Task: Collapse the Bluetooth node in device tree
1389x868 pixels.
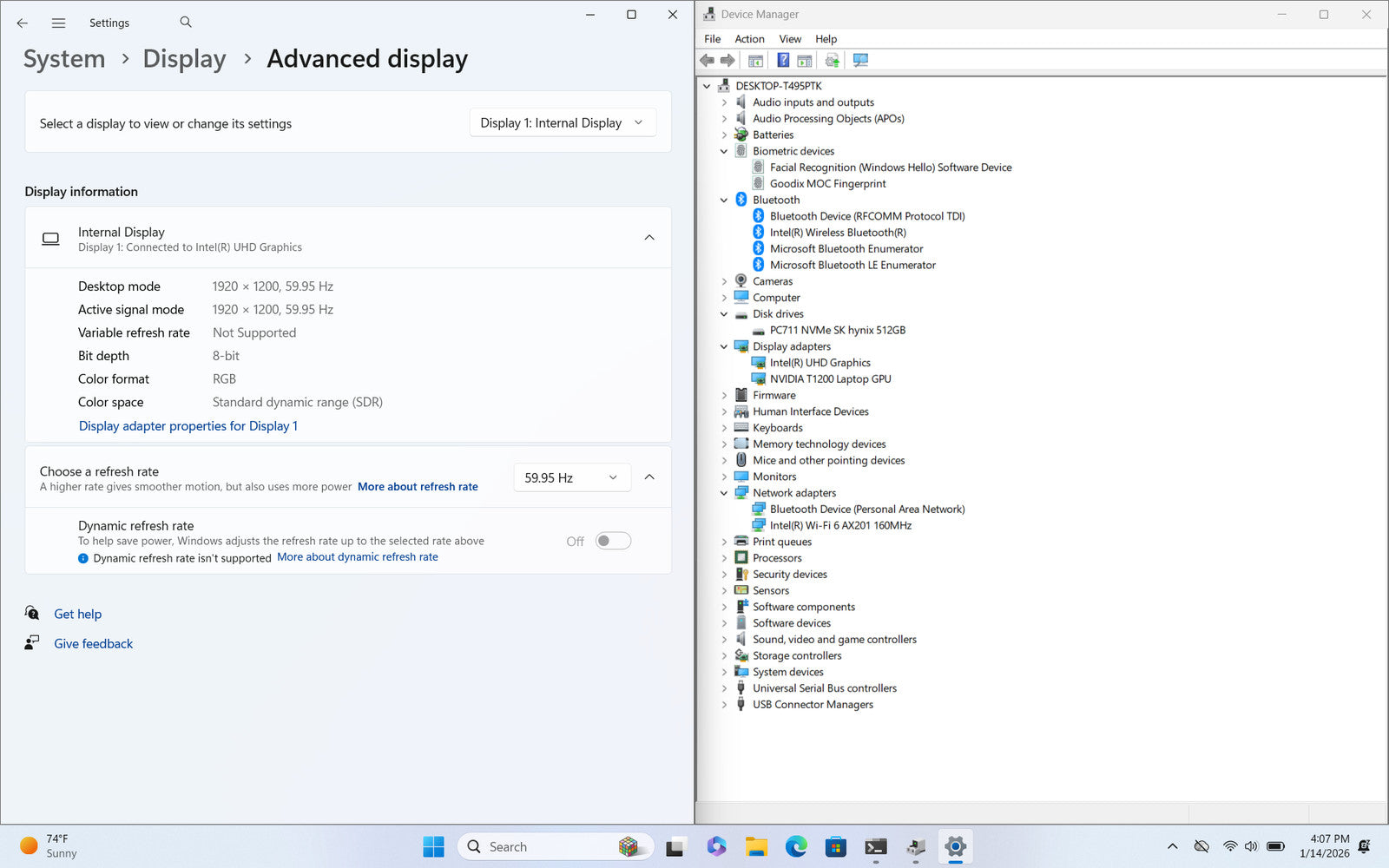Action: [x=724, y=201]
